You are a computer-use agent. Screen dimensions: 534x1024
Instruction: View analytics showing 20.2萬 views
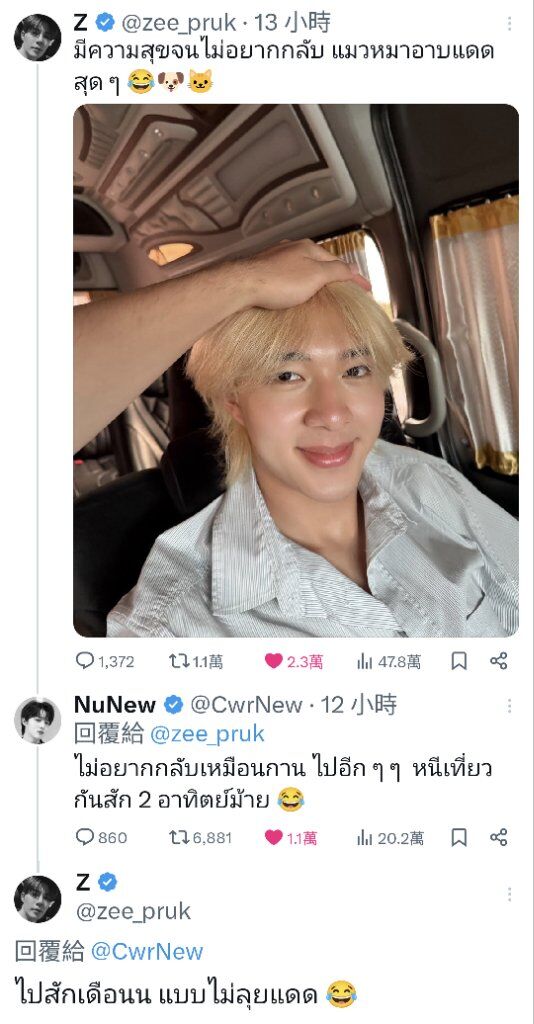pos(364,837)
